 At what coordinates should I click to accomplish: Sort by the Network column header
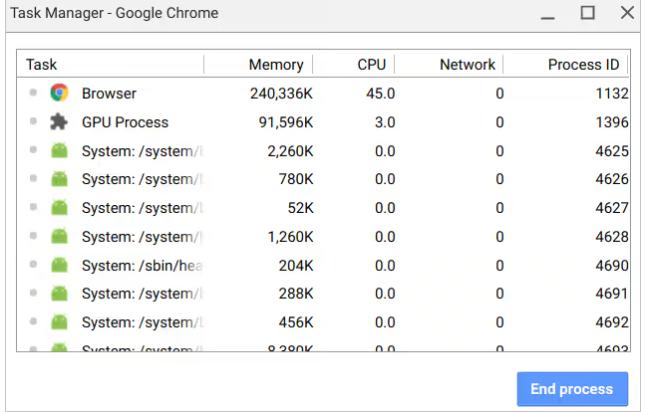[467, 65]
